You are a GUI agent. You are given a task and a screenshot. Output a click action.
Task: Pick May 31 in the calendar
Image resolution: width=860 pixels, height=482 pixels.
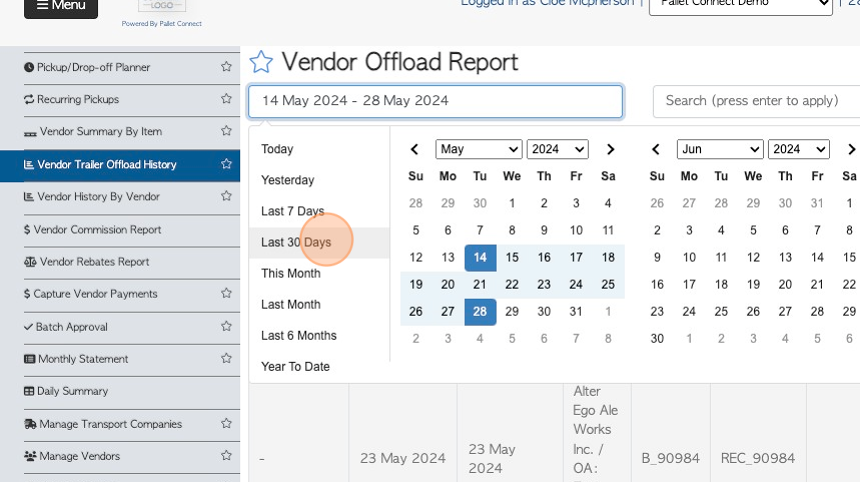point(576,311)
